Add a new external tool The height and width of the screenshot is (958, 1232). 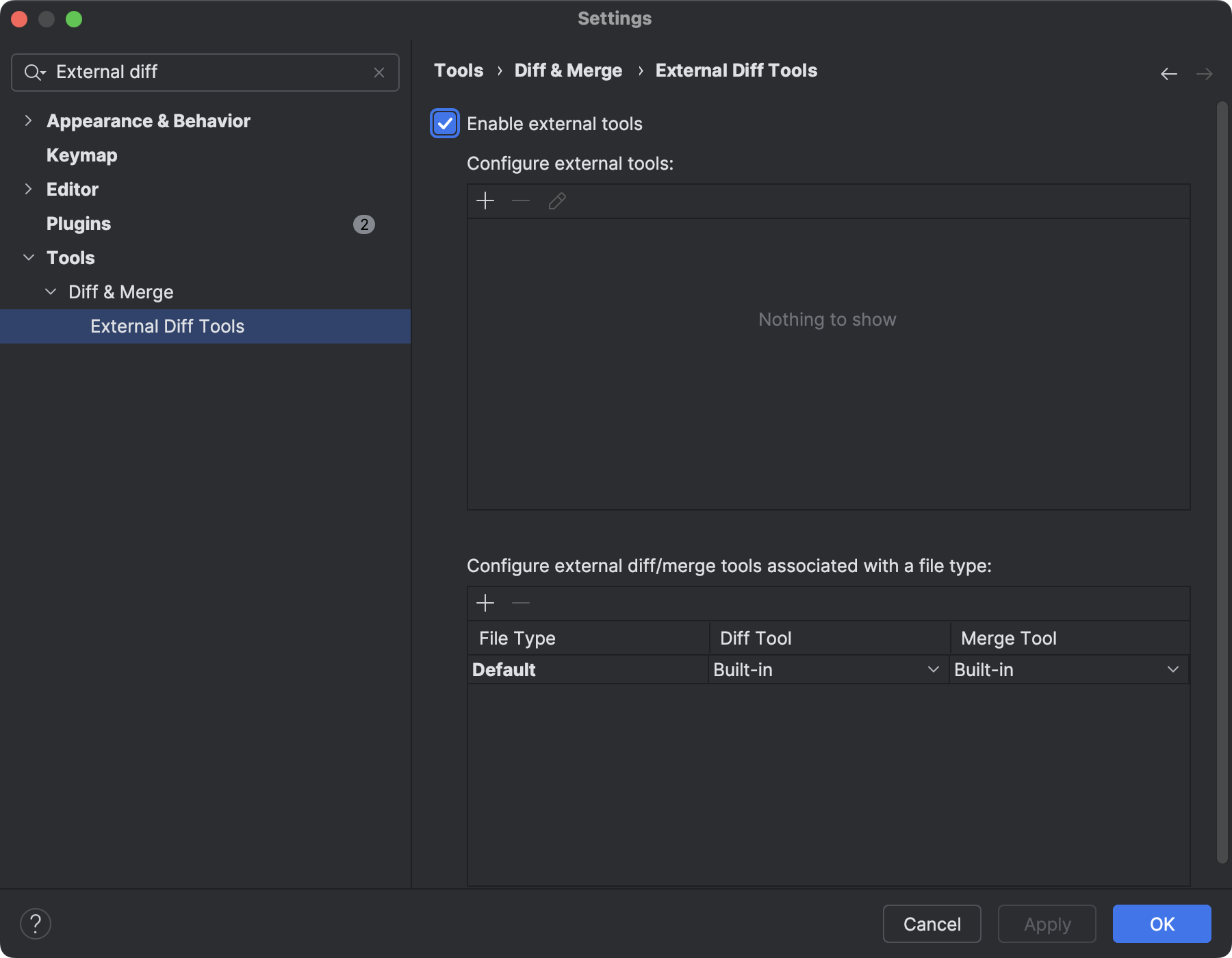pos(485,200)
